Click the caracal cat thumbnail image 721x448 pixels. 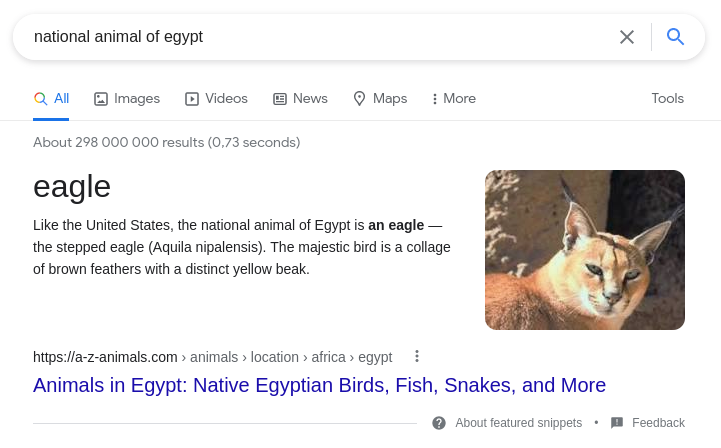tap(585, 250)
